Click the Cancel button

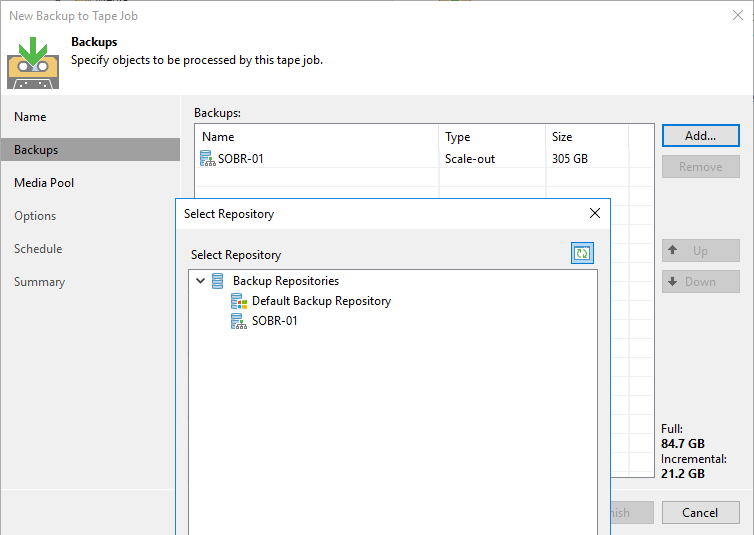[x=700, y=512]
